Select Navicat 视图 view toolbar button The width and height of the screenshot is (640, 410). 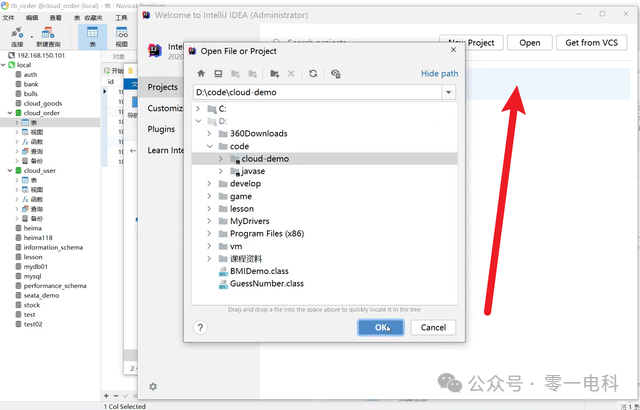coord(122,37)
